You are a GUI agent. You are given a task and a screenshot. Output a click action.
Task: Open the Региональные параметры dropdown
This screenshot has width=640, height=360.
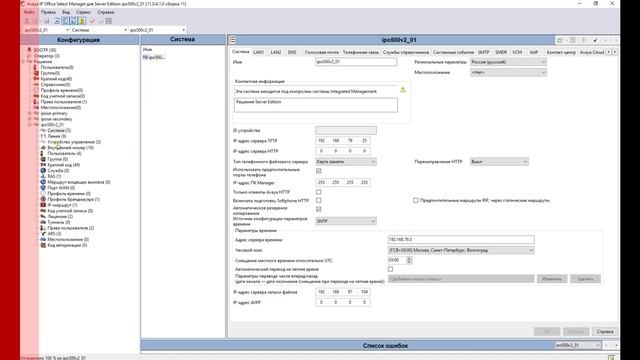pyautogui.click(x=508, y=62)
